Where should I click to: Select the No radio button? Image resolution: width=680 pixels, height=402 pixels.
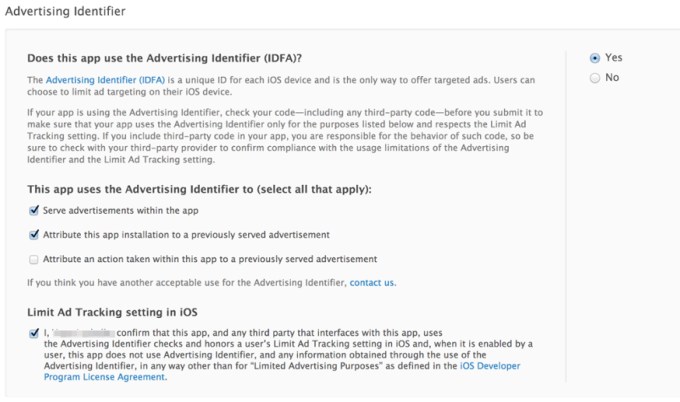pos(595,77)
